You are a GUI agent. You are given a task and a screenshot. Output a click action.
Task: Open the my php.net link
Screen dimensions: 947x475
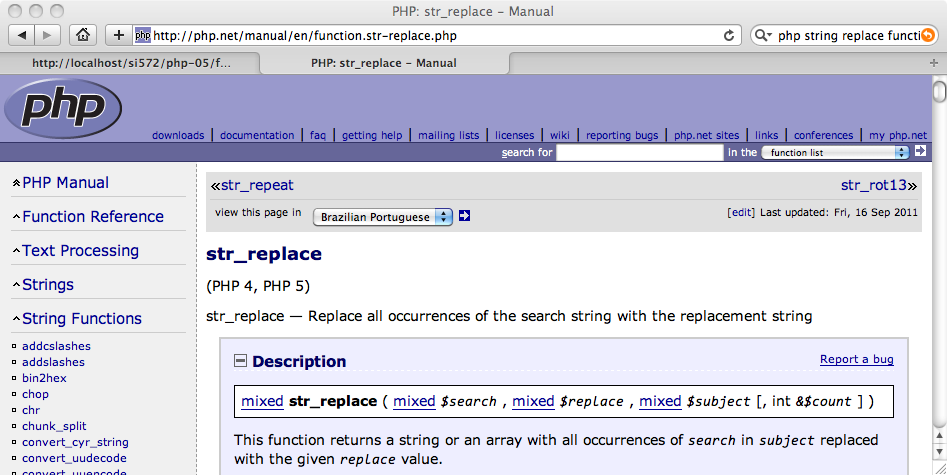point(898,135)
